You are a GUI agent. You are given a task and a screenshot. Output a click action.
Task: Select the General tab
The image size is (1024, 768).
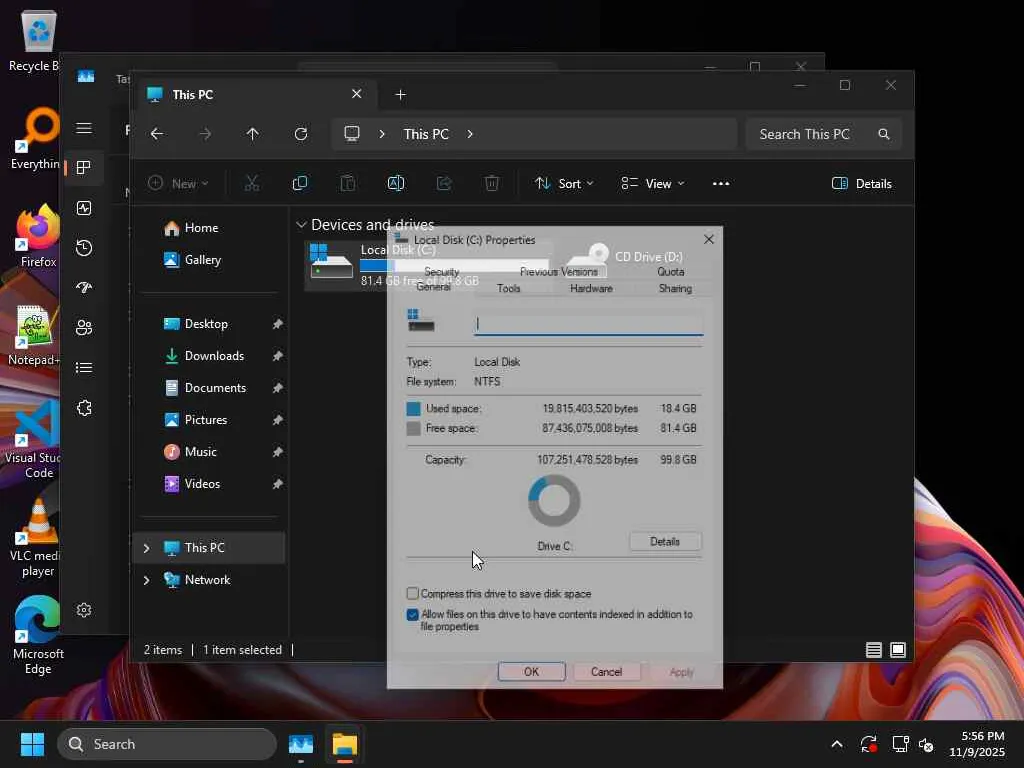click(x=434, y=287)
